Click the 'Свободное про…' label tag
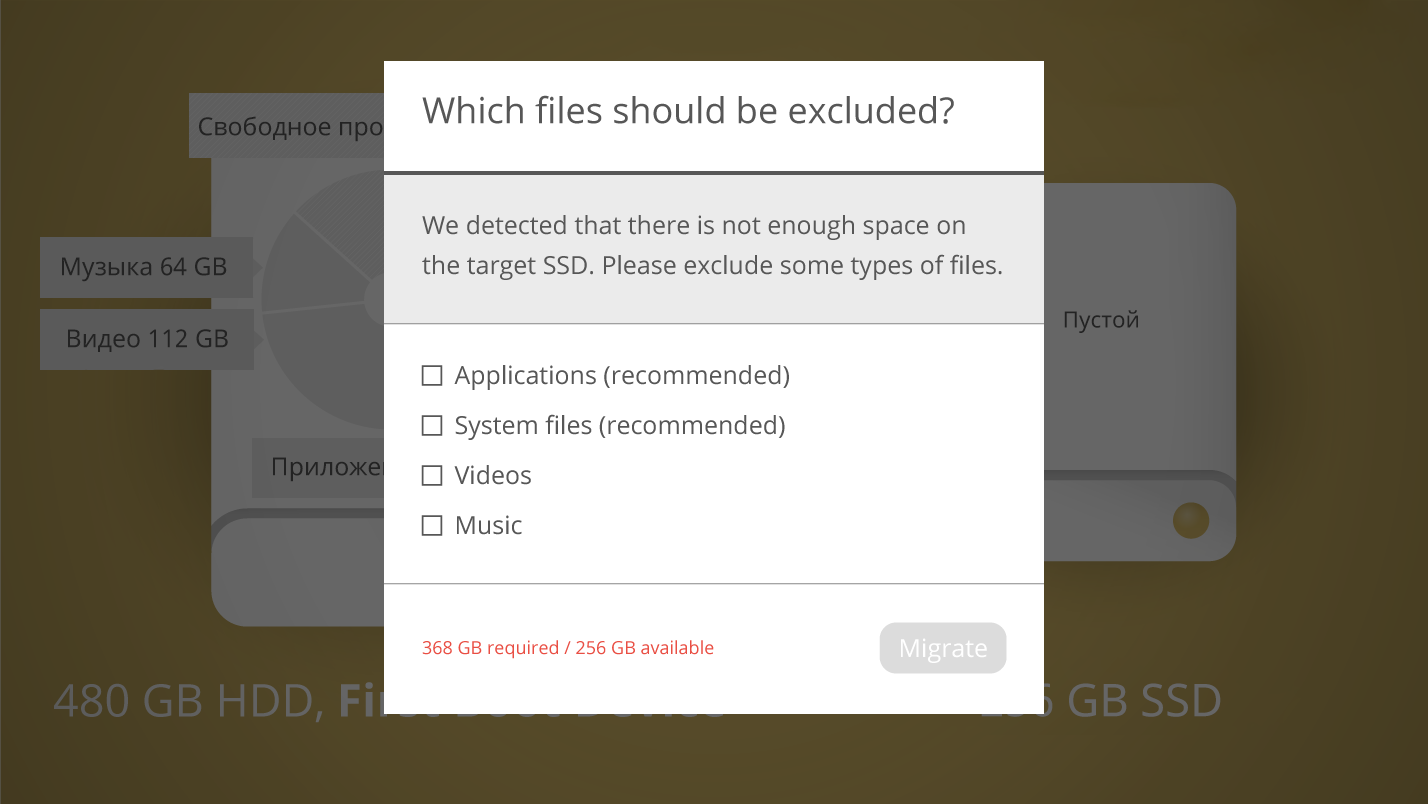The width and height of the screenshot is (1428, 804). [x=288, y=127]
